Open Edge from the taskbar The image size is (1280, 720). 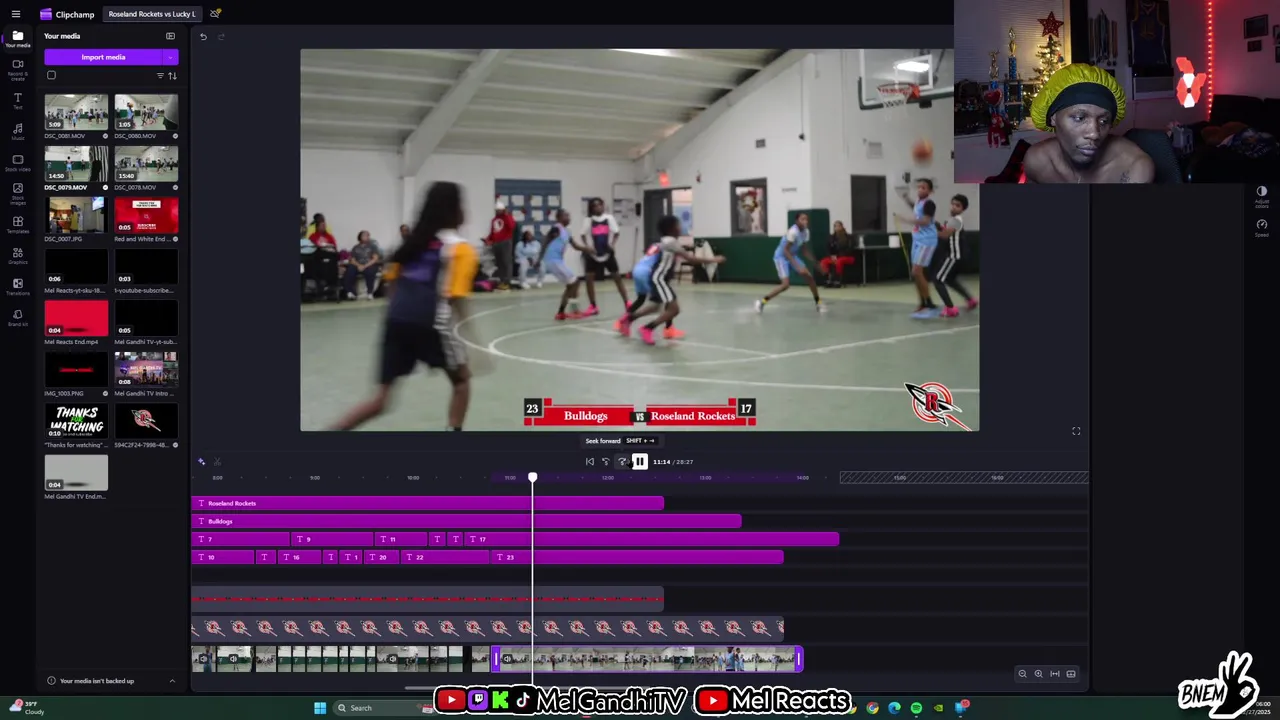click(x=894, y=708)
